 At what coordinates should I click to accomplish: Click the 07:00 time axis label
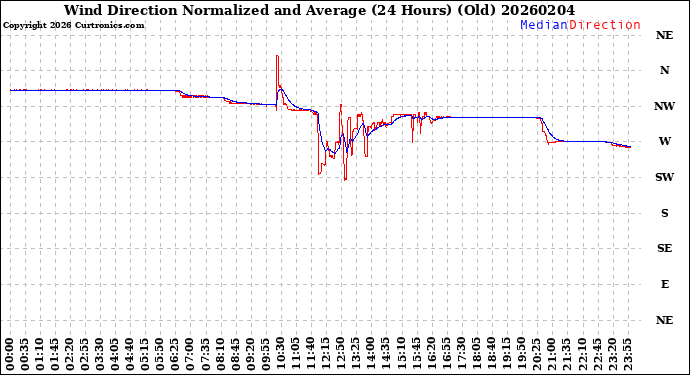click(x=191, y=354)
